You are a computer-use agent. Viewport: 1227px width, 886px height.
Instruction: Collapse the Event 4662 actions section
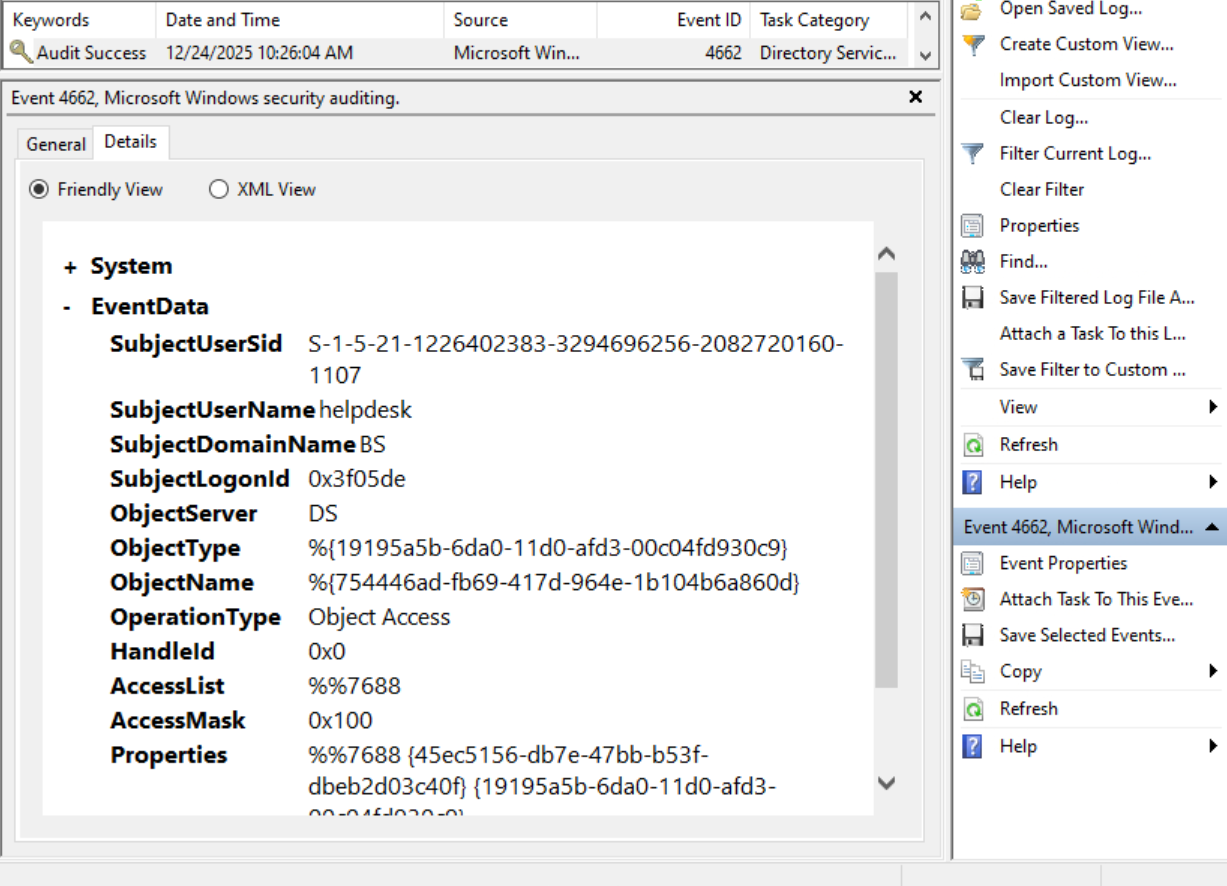[1211, 527]
